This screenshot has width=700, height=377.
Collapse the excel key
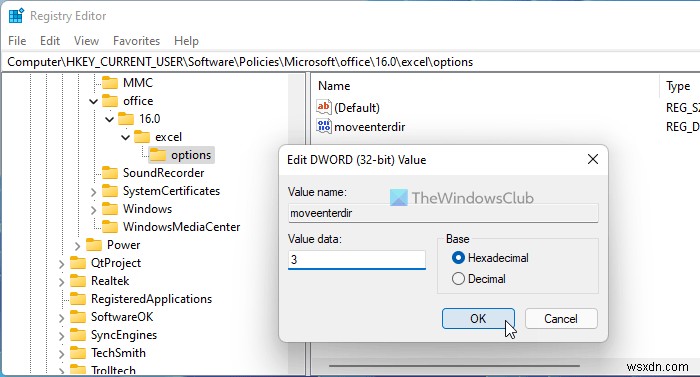pyautogui.click(x=125, y=137)
